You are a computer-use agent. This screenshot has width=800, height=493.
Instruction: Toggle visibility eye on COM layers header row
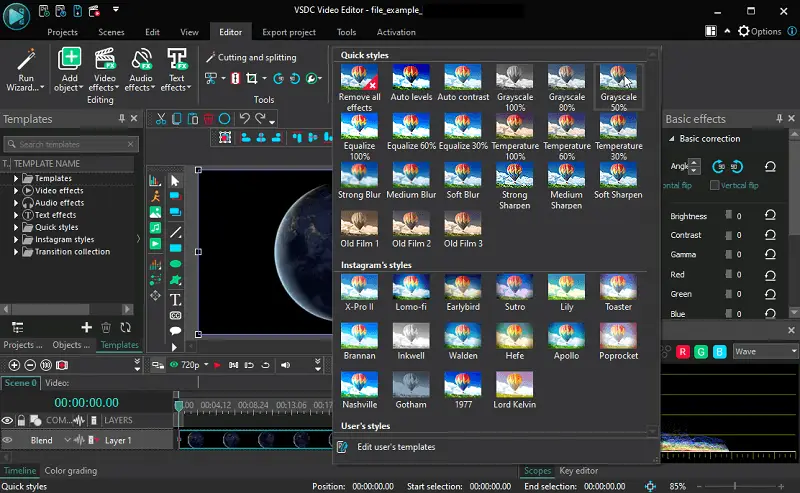pos(7,421)
